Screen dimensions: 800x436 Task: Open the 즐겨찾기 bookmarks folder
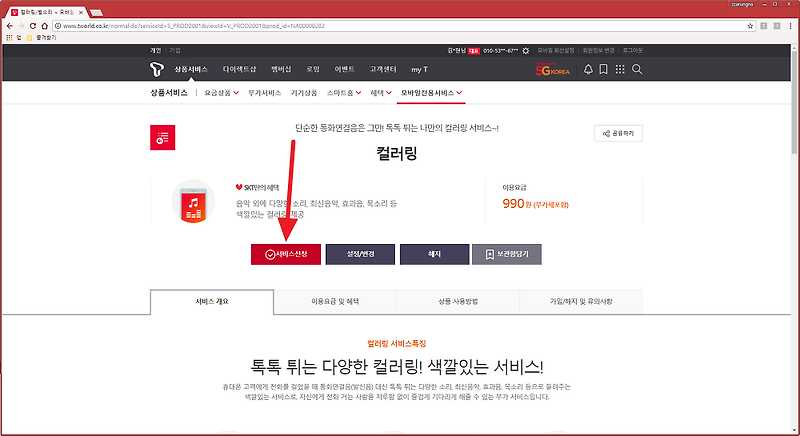pyautogui.click(x=41, y=38)
